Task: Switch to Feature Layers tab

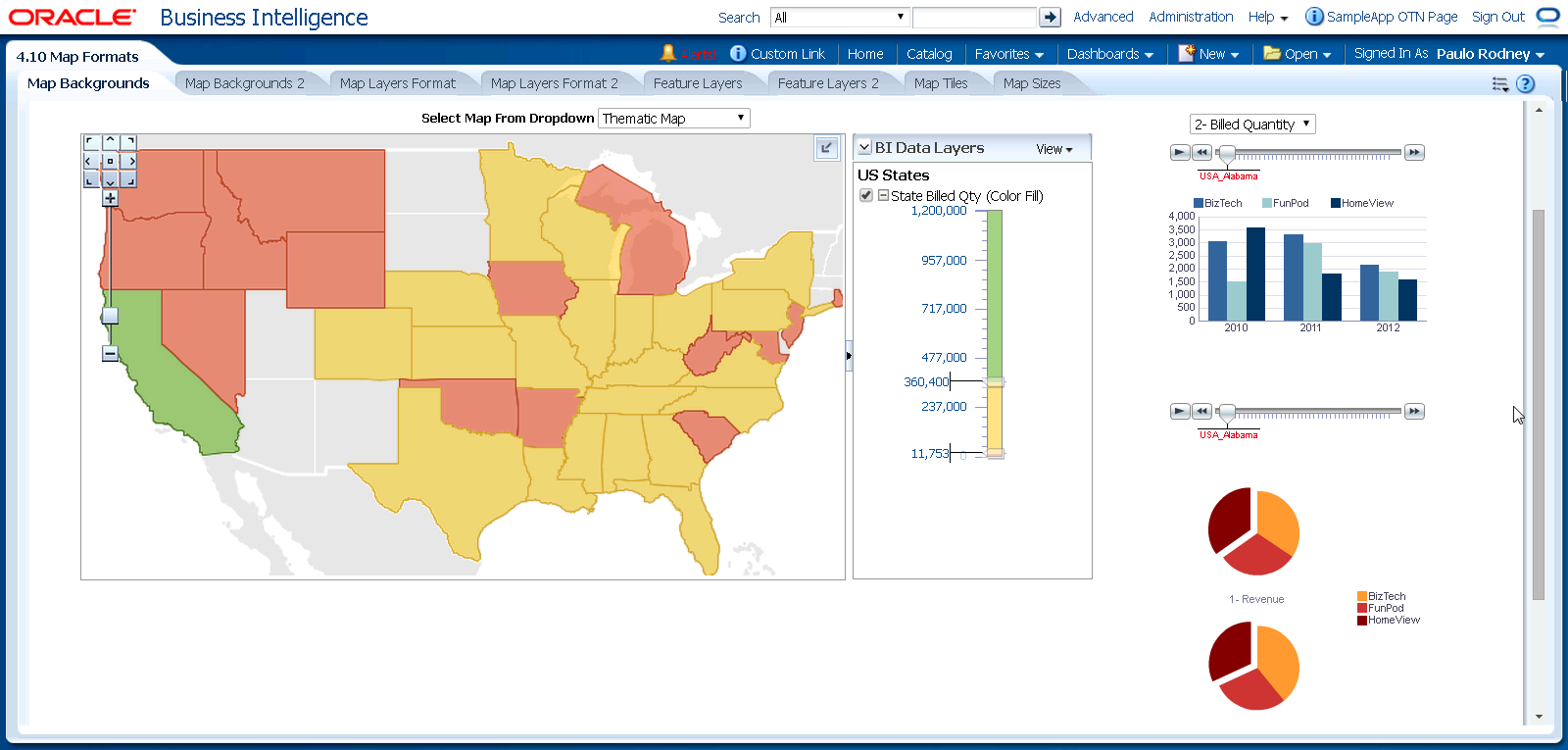Action: (x=698, y=83)
